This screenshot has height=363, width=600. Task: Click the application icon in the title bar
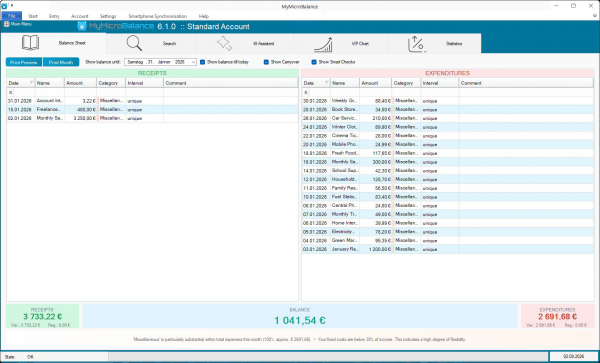4,6
